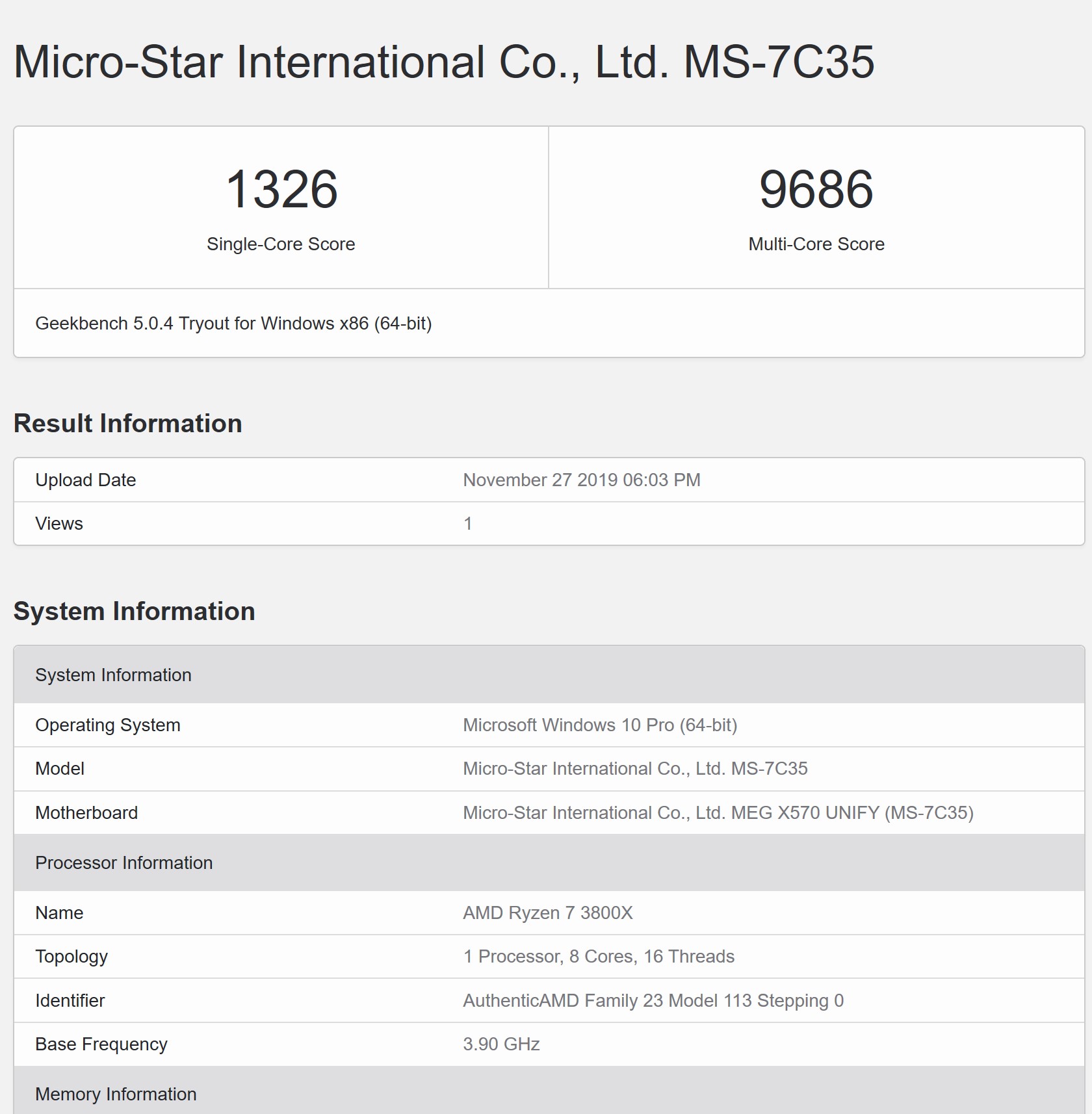The image size is (1092, 1114).
Task: Select the Model value Micro-Star MS-7C35
Action: (635, 769)
